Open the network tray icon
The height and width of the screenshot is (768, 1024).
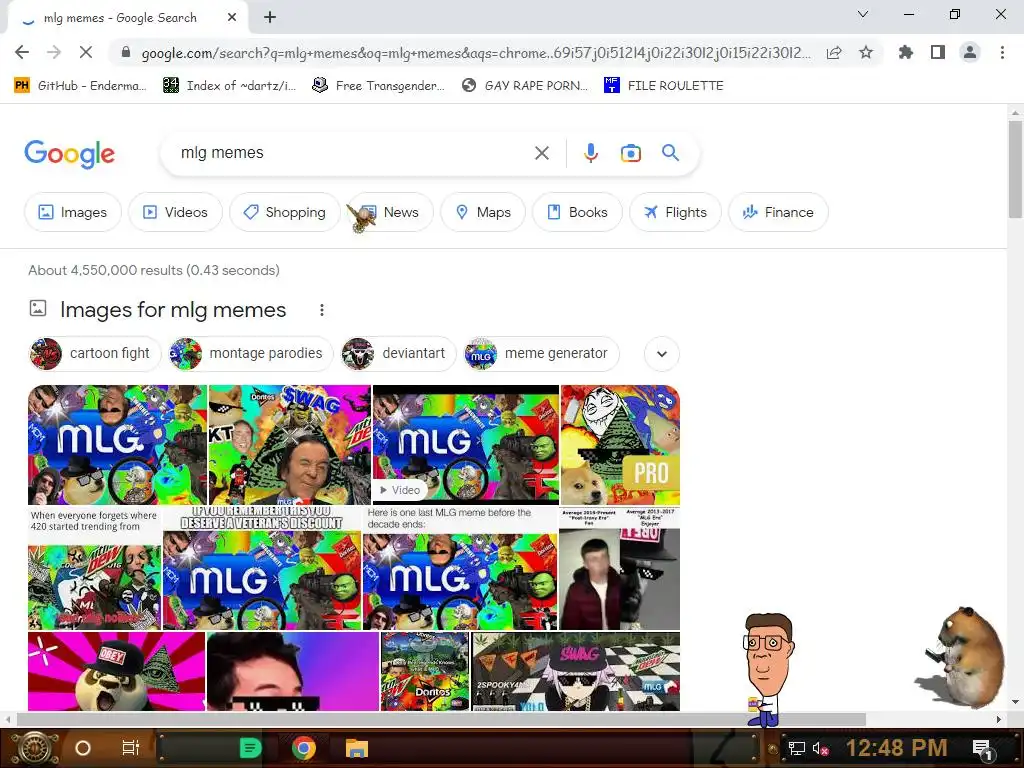(796, 748)
